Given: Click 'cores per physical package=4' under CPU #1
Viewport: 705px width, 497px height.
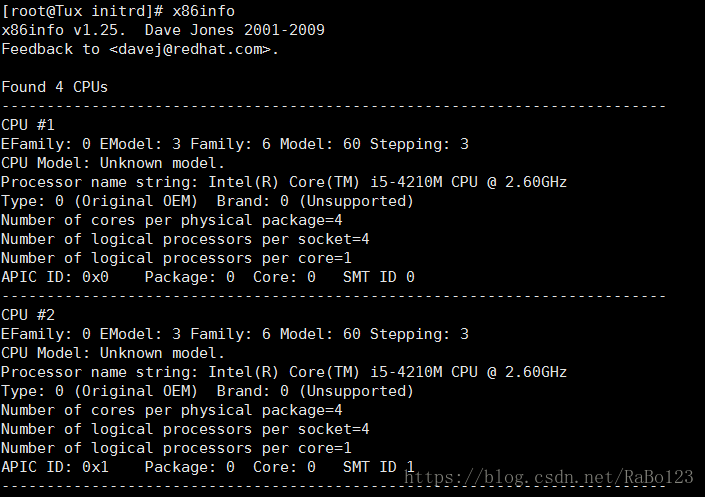Looking at the screenshot, I should tap(217, 220).
